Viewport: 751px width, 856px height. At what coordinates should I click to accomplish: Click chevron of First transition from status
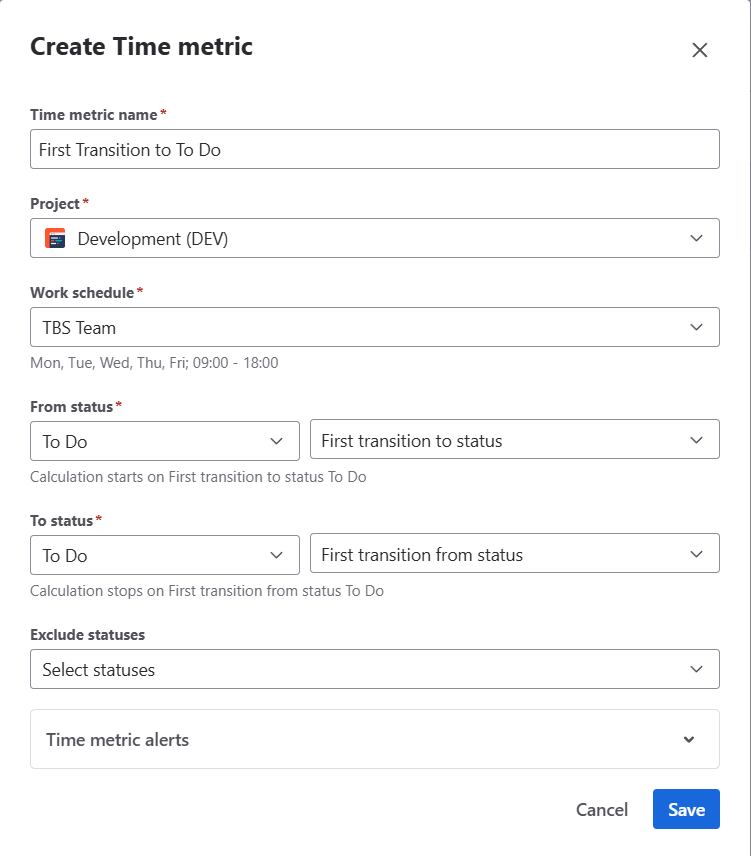pyautogui.click(x=697, y=555)
